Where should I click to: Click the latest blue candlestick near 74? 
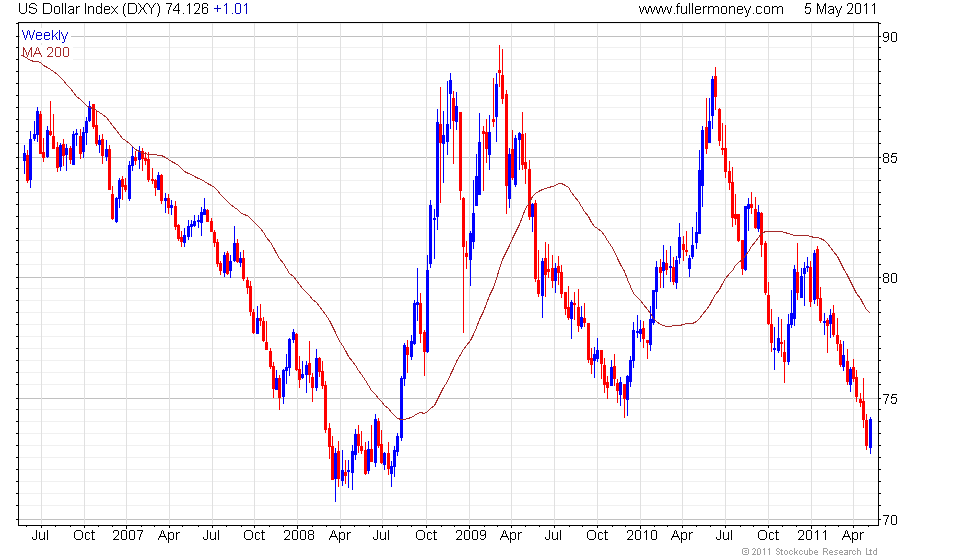(870, 435)
